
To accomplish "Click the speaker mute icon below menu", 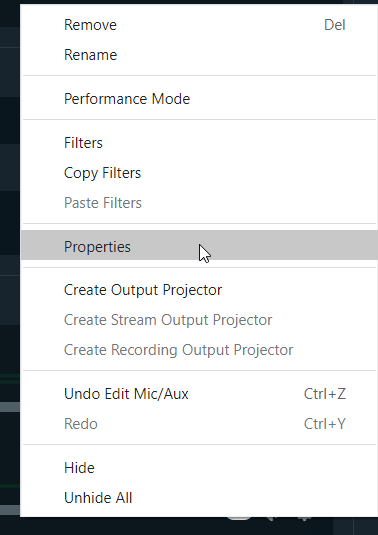I will [x=271, y=519].
